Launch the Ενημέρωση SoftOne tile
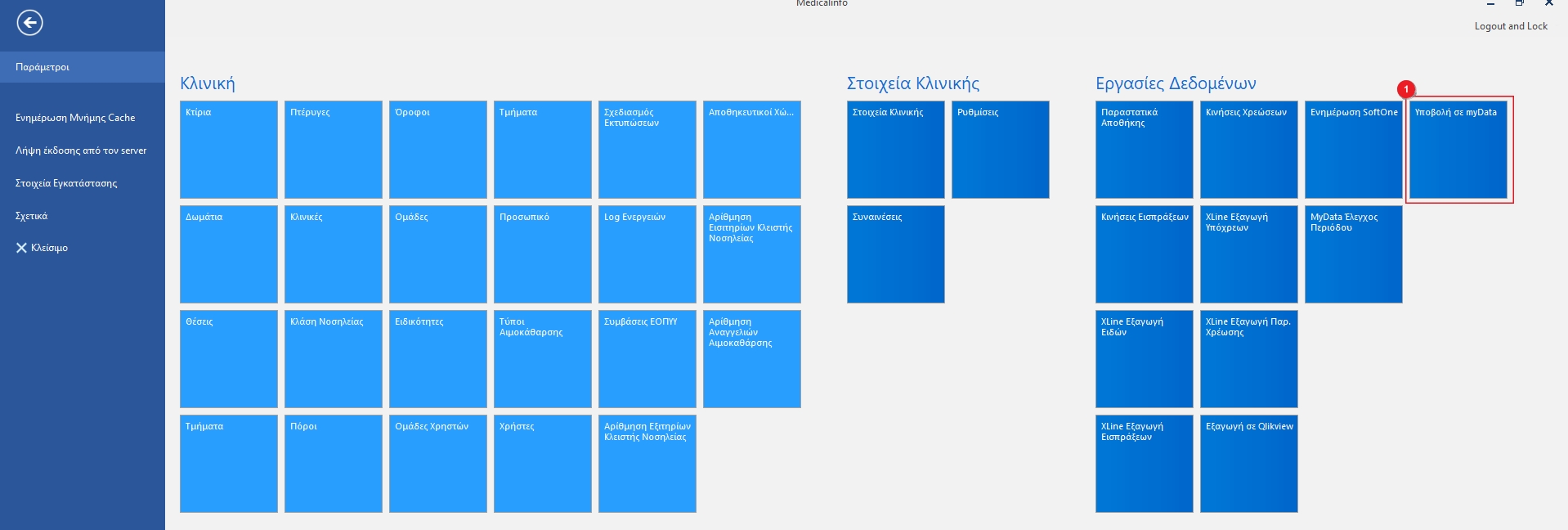 click(x=1353, y=150)
